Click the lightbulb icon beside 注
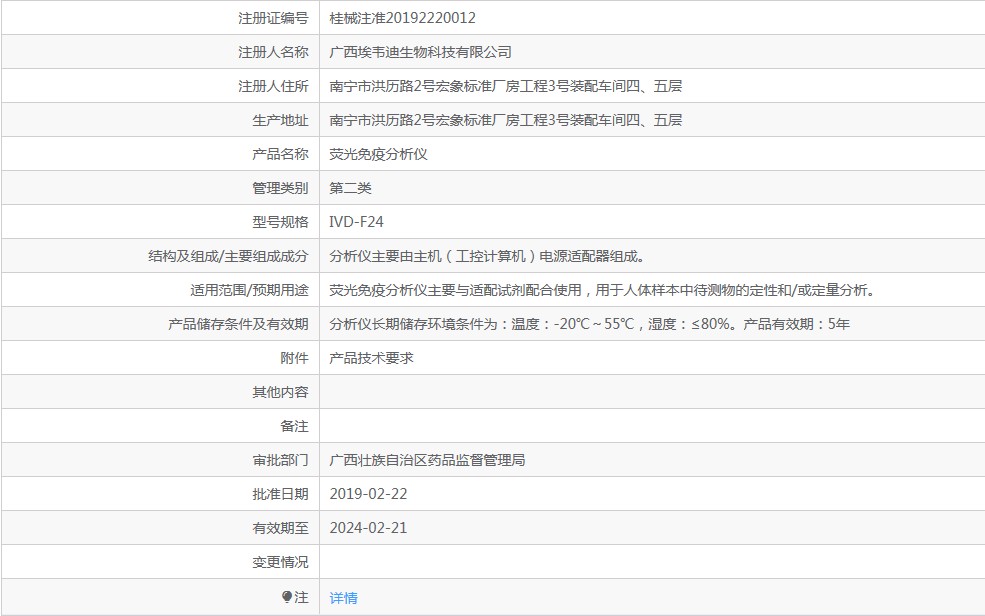 coord(287,597)
